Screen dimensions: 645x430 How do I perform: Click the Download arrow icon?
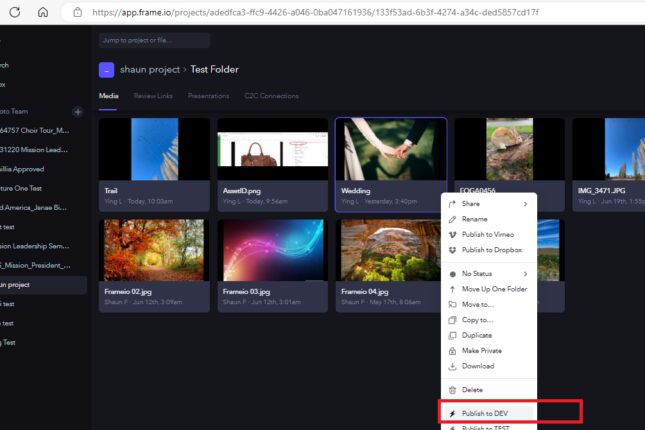point(452,366)
